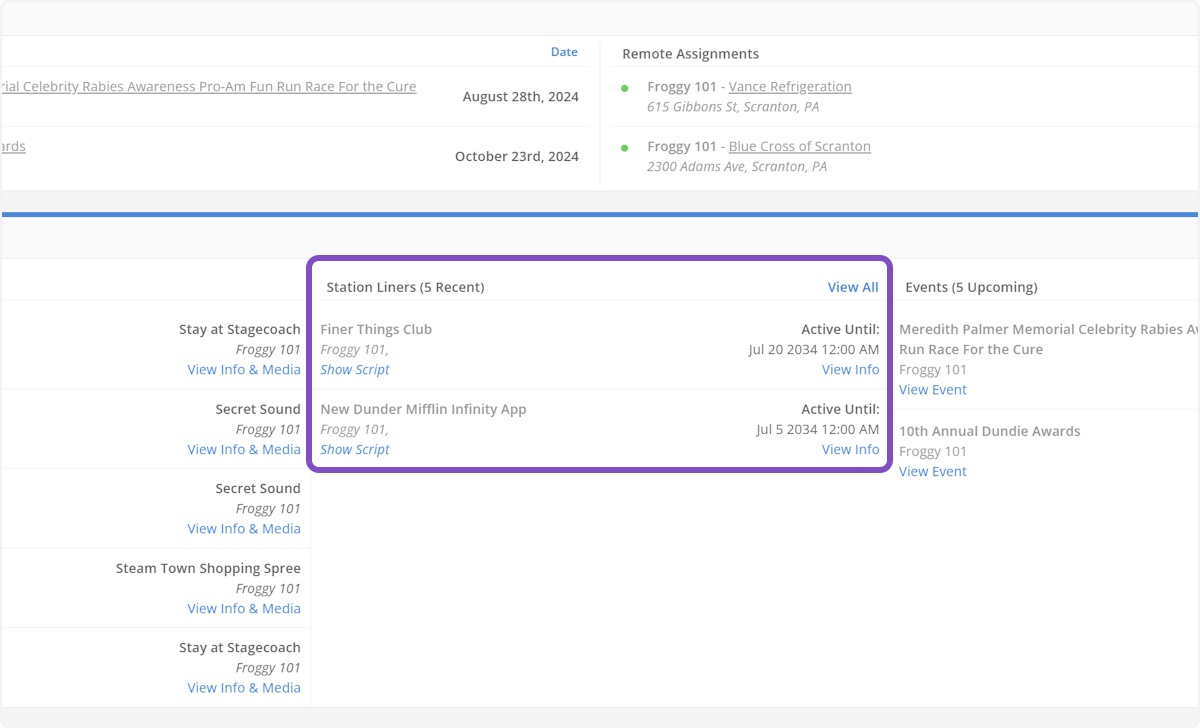This screenshot has width=1200, height=728.
Task: Show Script for Finer Things Club
Action: coord(355,370)
